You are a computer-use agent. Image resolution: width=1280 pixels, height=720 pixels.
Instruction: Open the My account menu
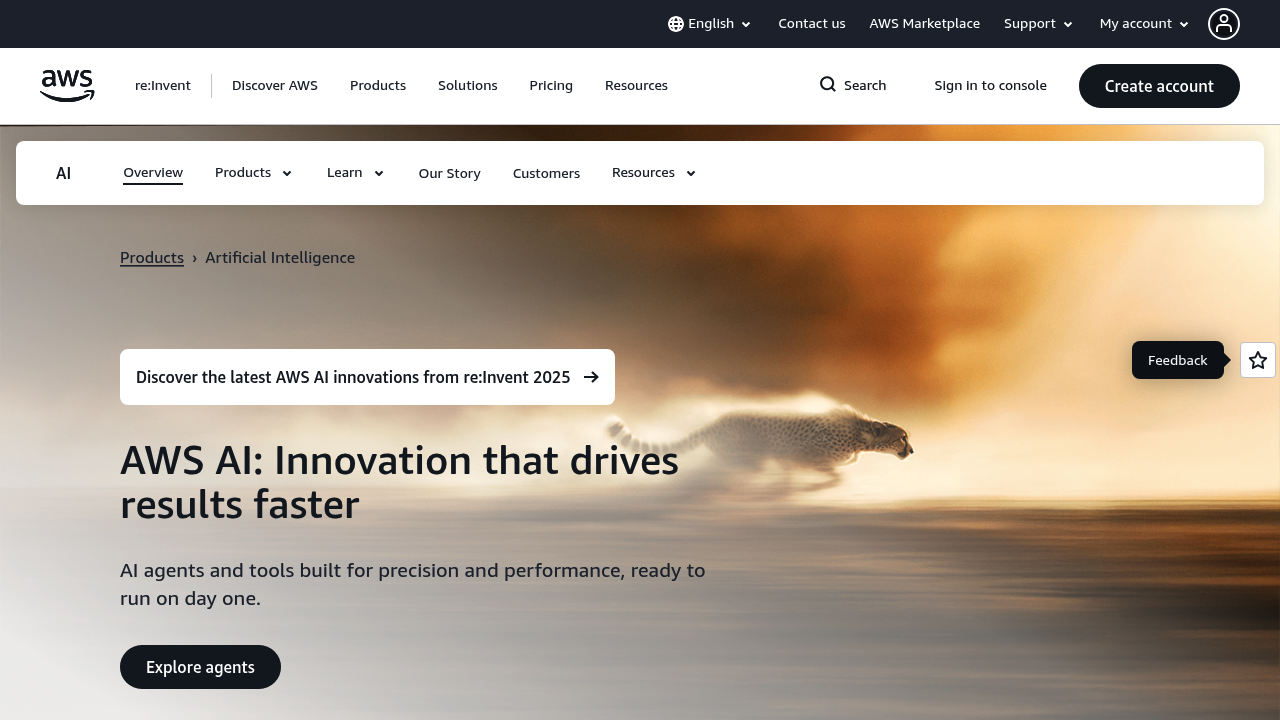coord(1142,23)
